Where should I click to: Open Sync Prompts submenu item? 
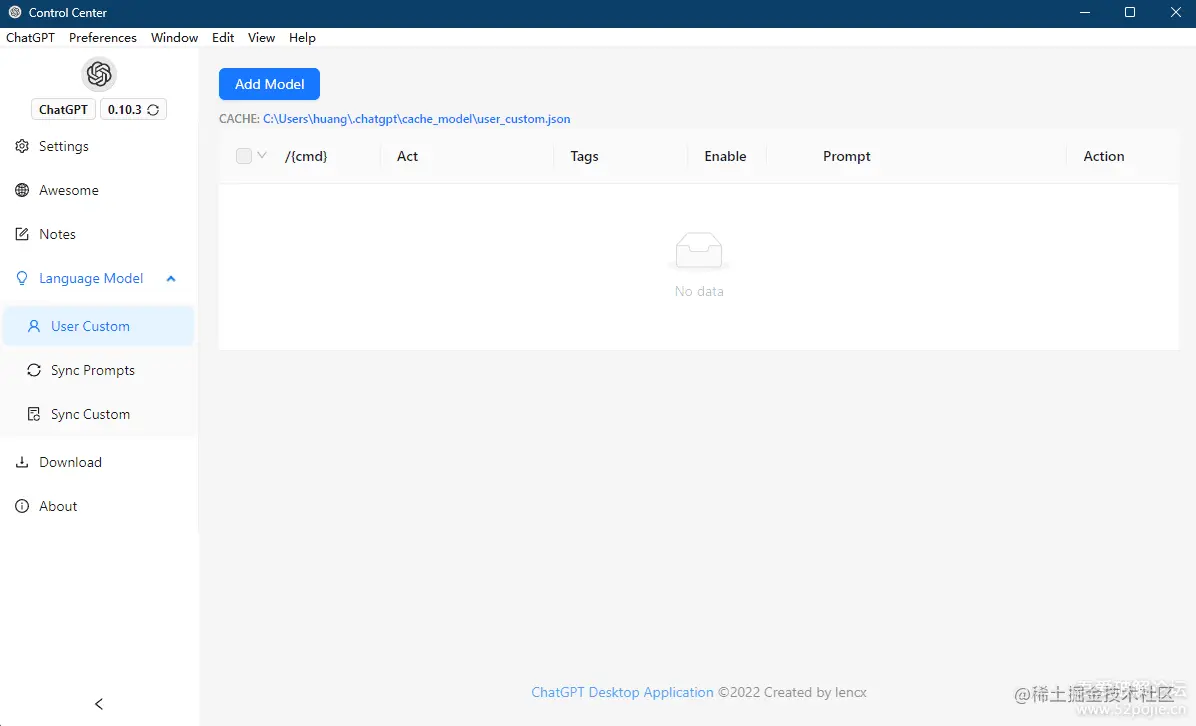(99, 371)
